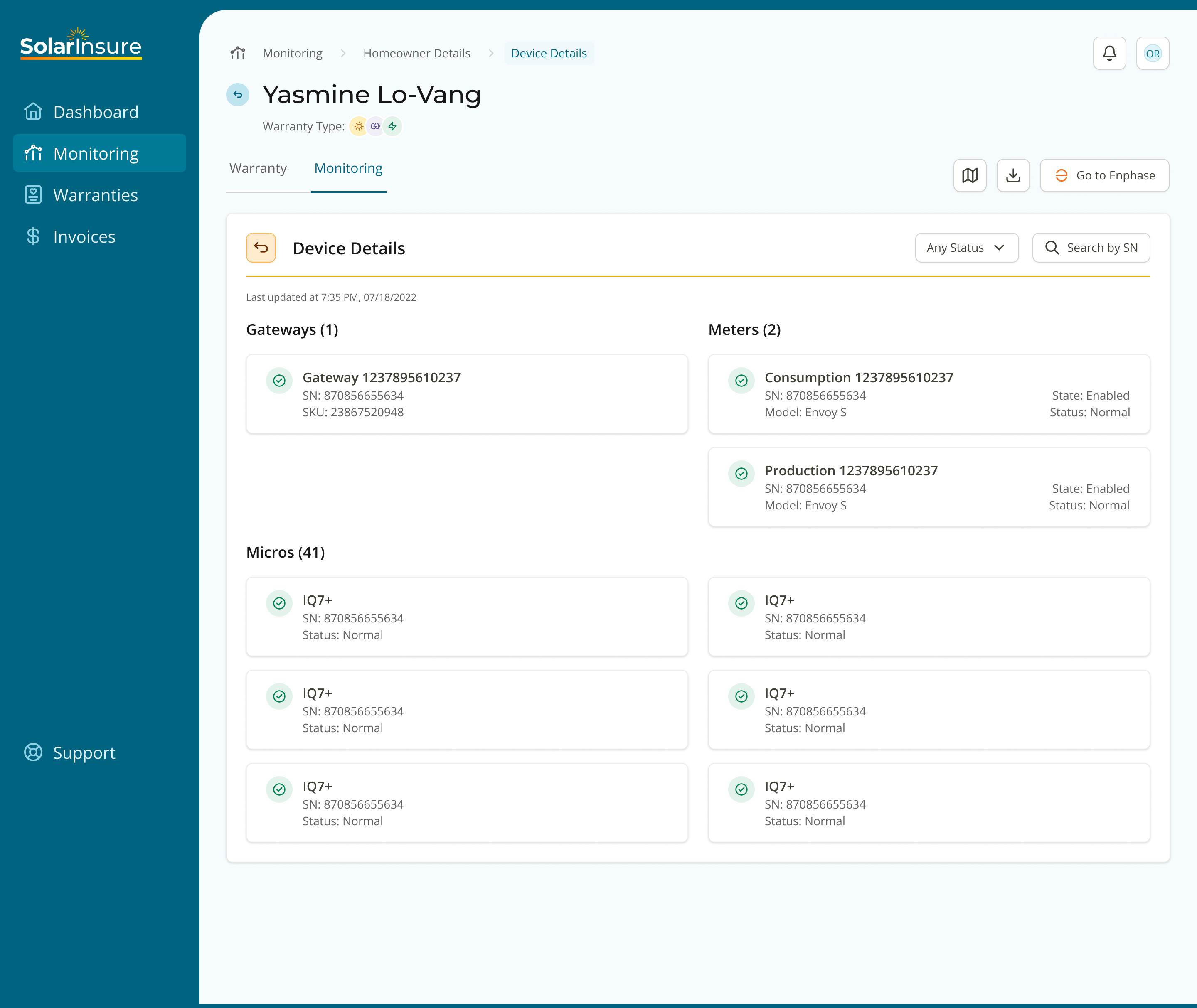Click the back arrow beside Yasmine Lo-Vang
The height and width of the screenshot is (1008, 1197).
pos(238,95)
